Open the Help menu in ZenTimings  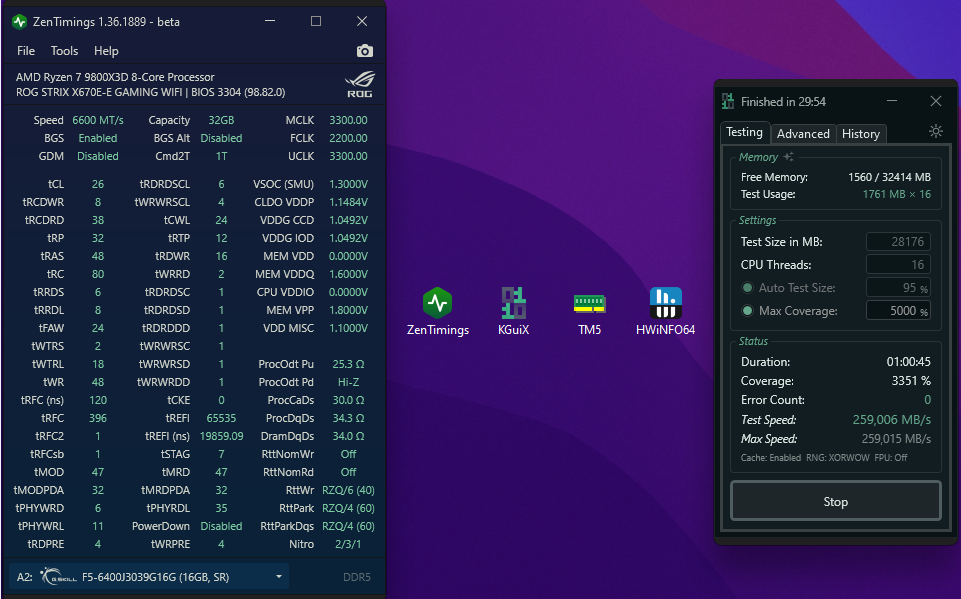tap(106, 51)
